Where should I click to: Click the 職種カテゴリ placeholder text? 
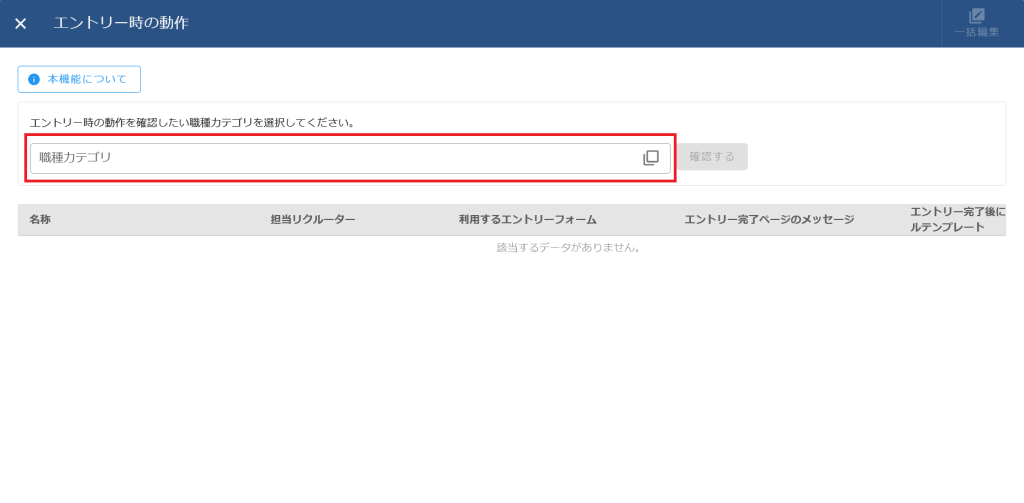(76, 158)
